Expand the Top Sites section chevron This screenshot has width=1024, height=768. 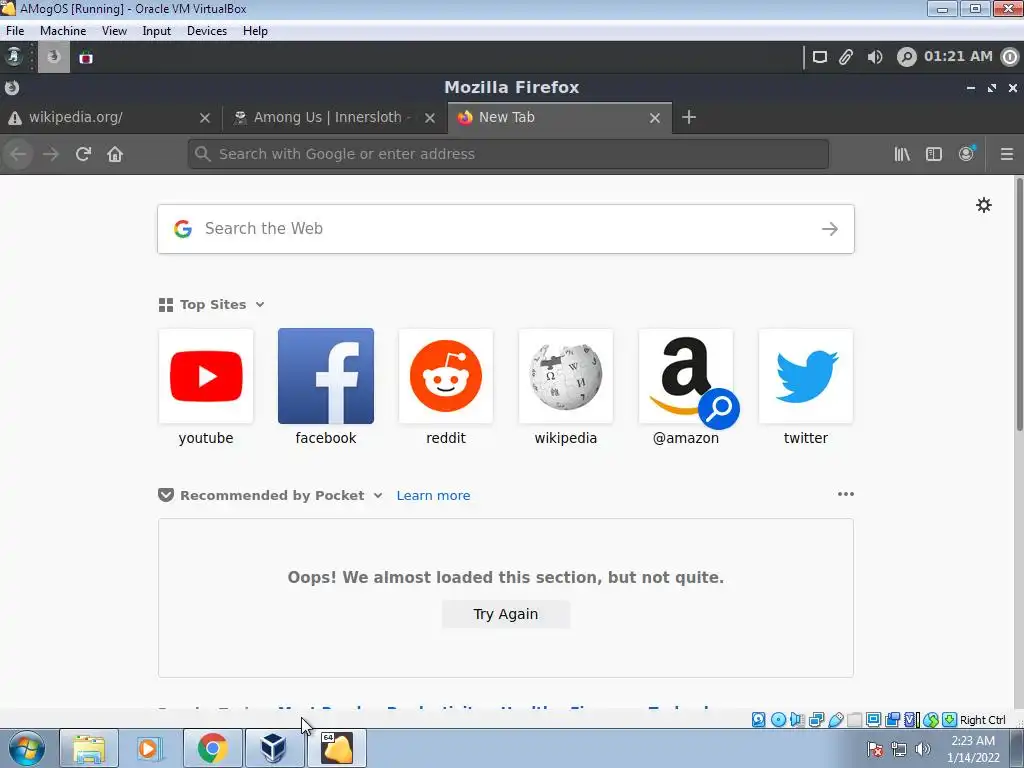260,304
